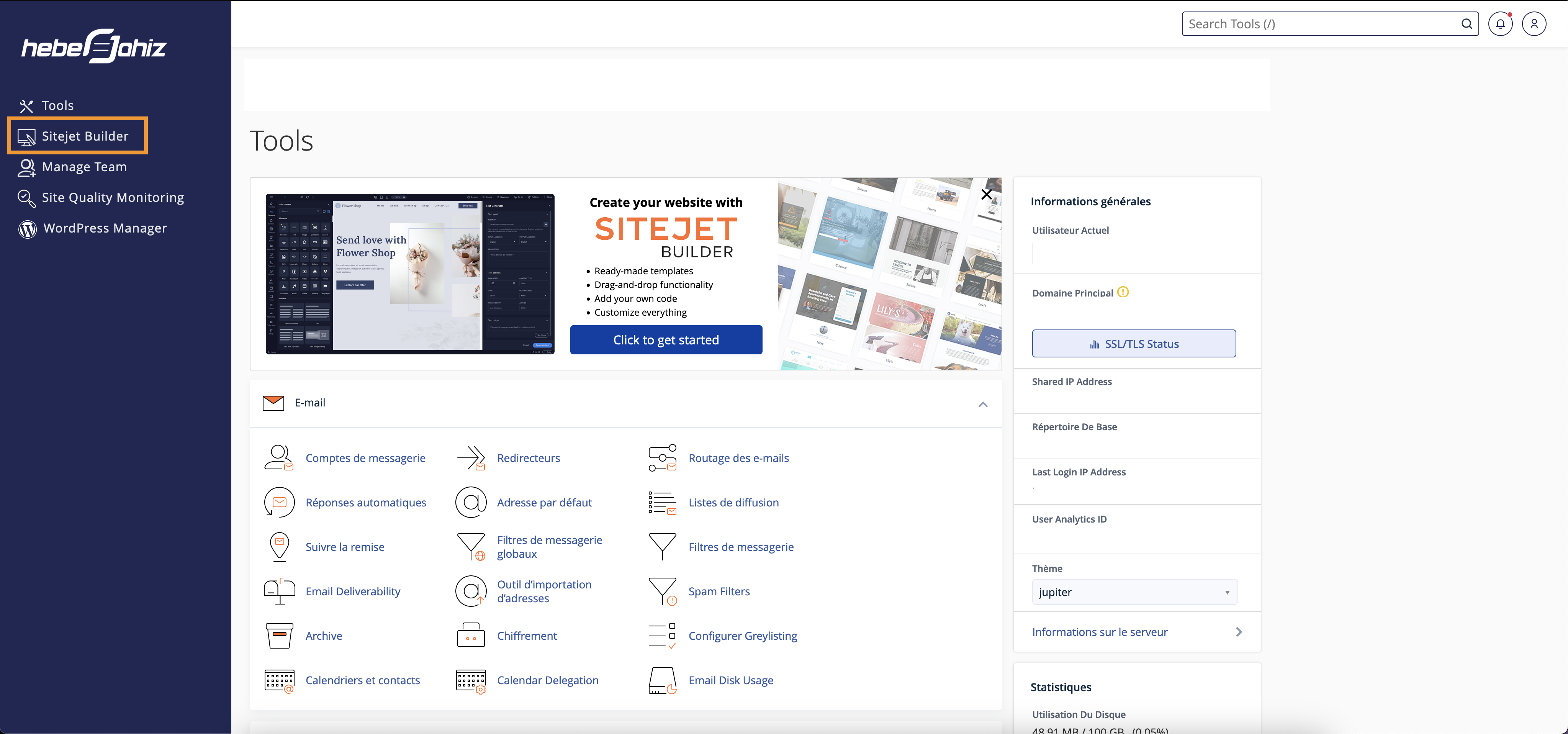Click the Chiffrement icon
The height and width of the screenshot is (734, 1568).
[471, 636]
